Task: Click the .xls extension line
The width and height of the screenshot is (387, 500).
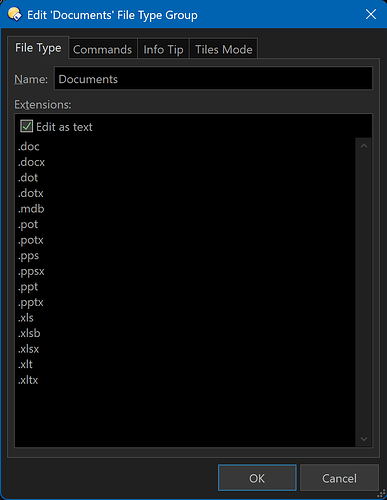Action: pyautogui.click(x=26, y=318)
